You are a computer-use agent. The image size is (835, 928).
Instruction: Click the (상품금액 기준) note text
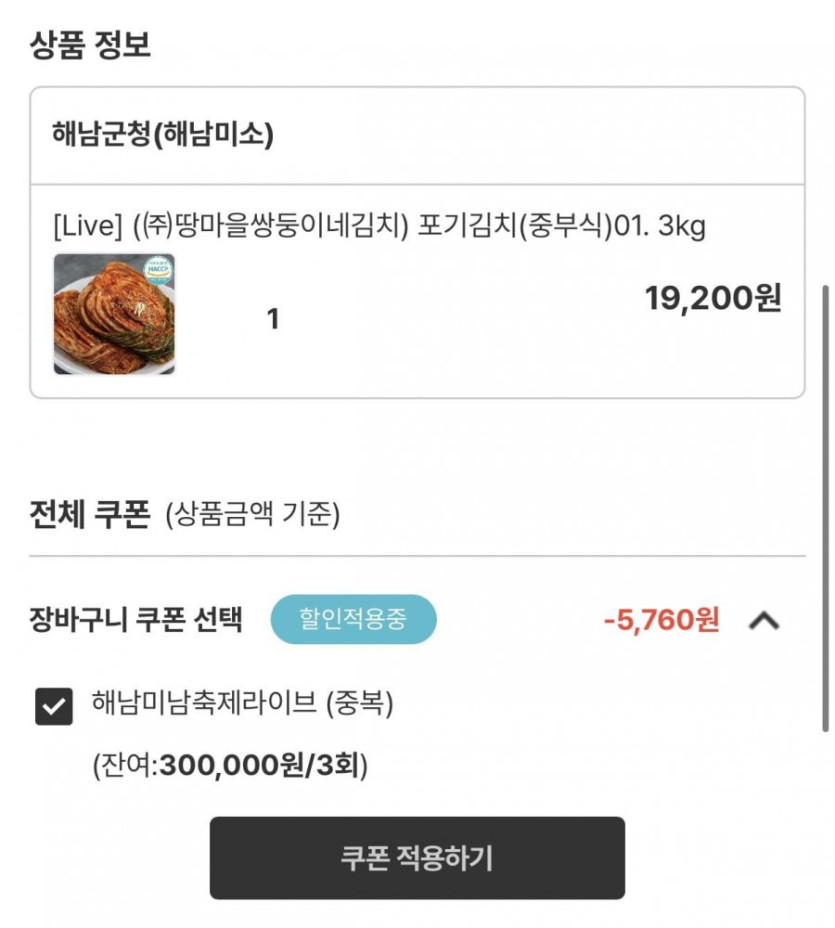point(252,516)
